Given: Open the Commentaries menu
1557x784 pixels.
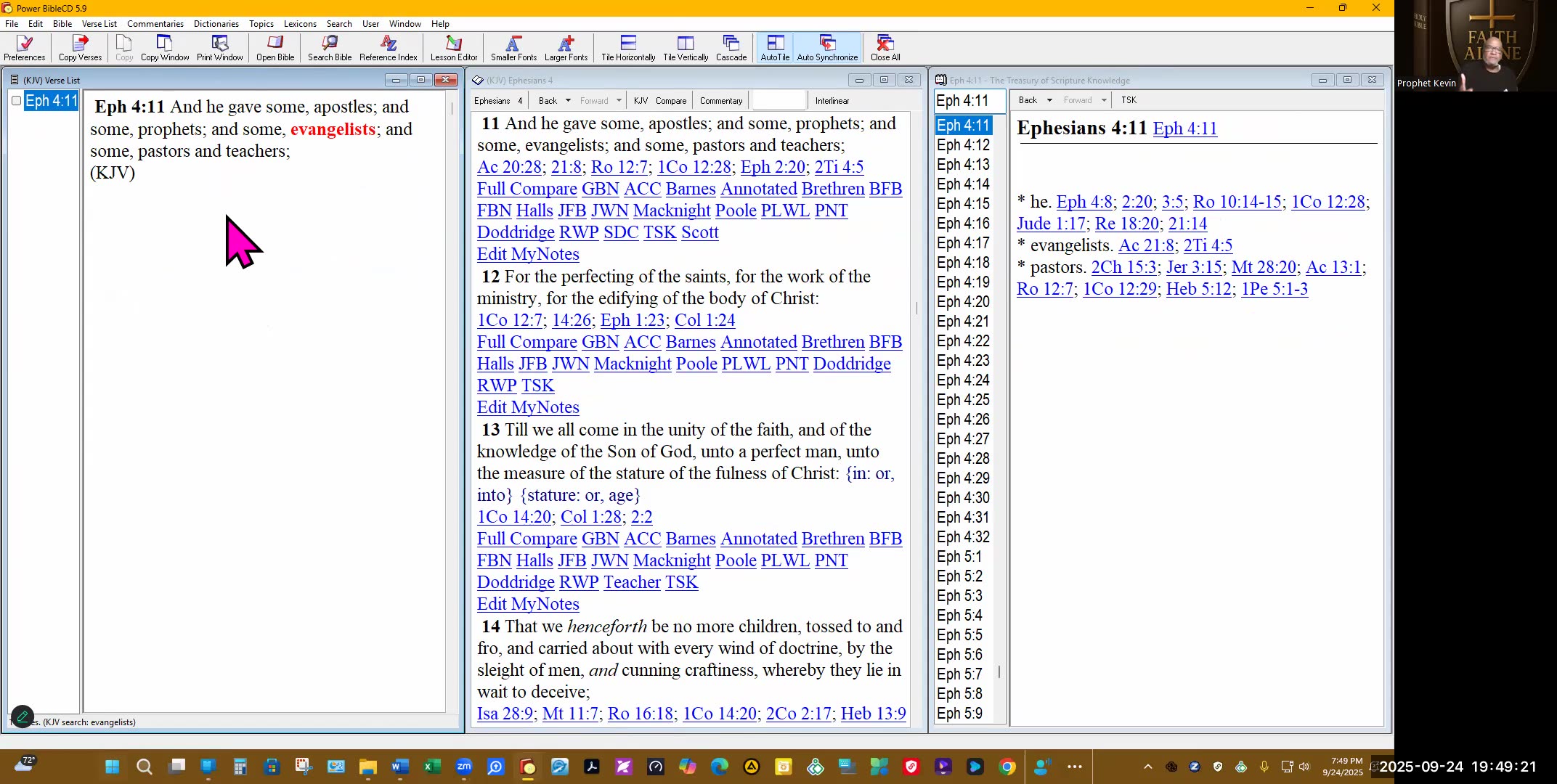Looking at the screenshot, I should pos(155,23).
